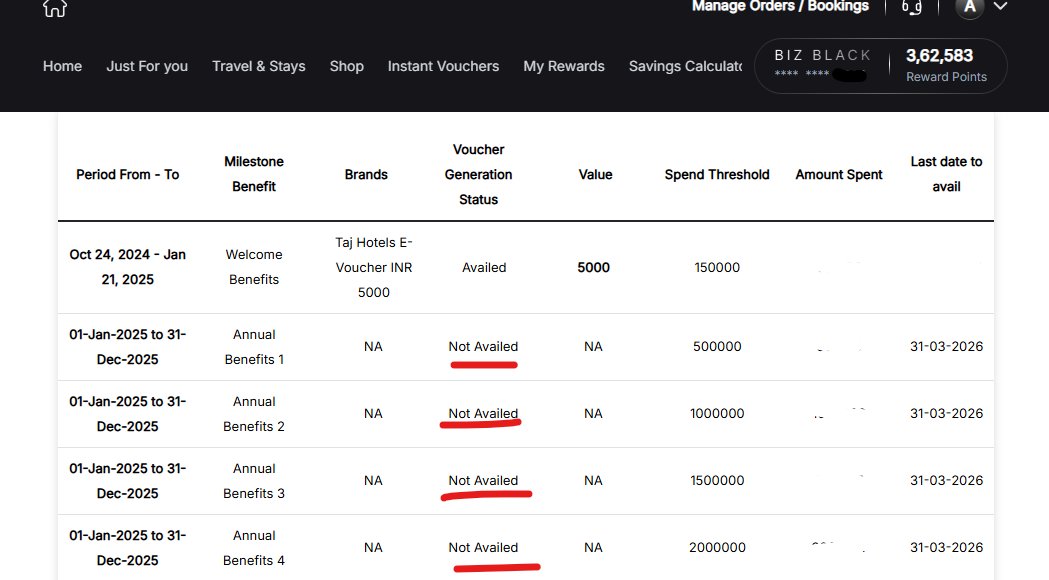The height and width of the screenshot is (580, 1049).
Task: Click the 150000 spend threshold
Action: coord(717,268)
